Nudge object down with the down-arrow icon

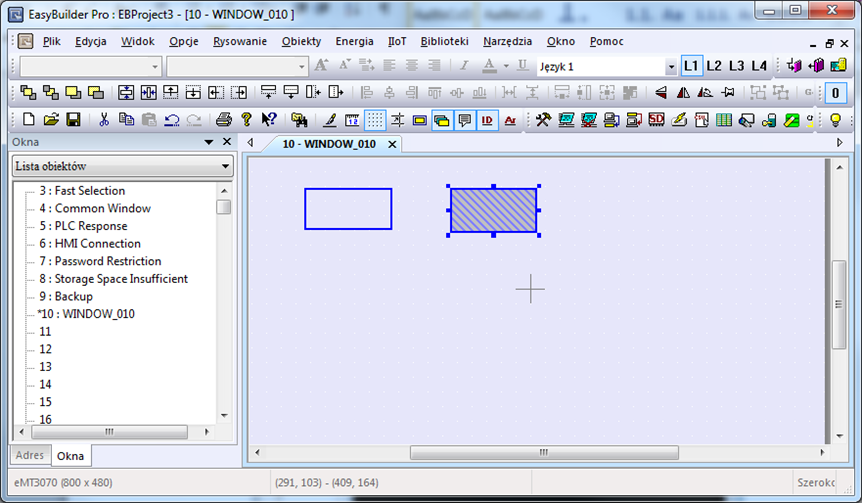pyautogui.click(x=193, y=92)
